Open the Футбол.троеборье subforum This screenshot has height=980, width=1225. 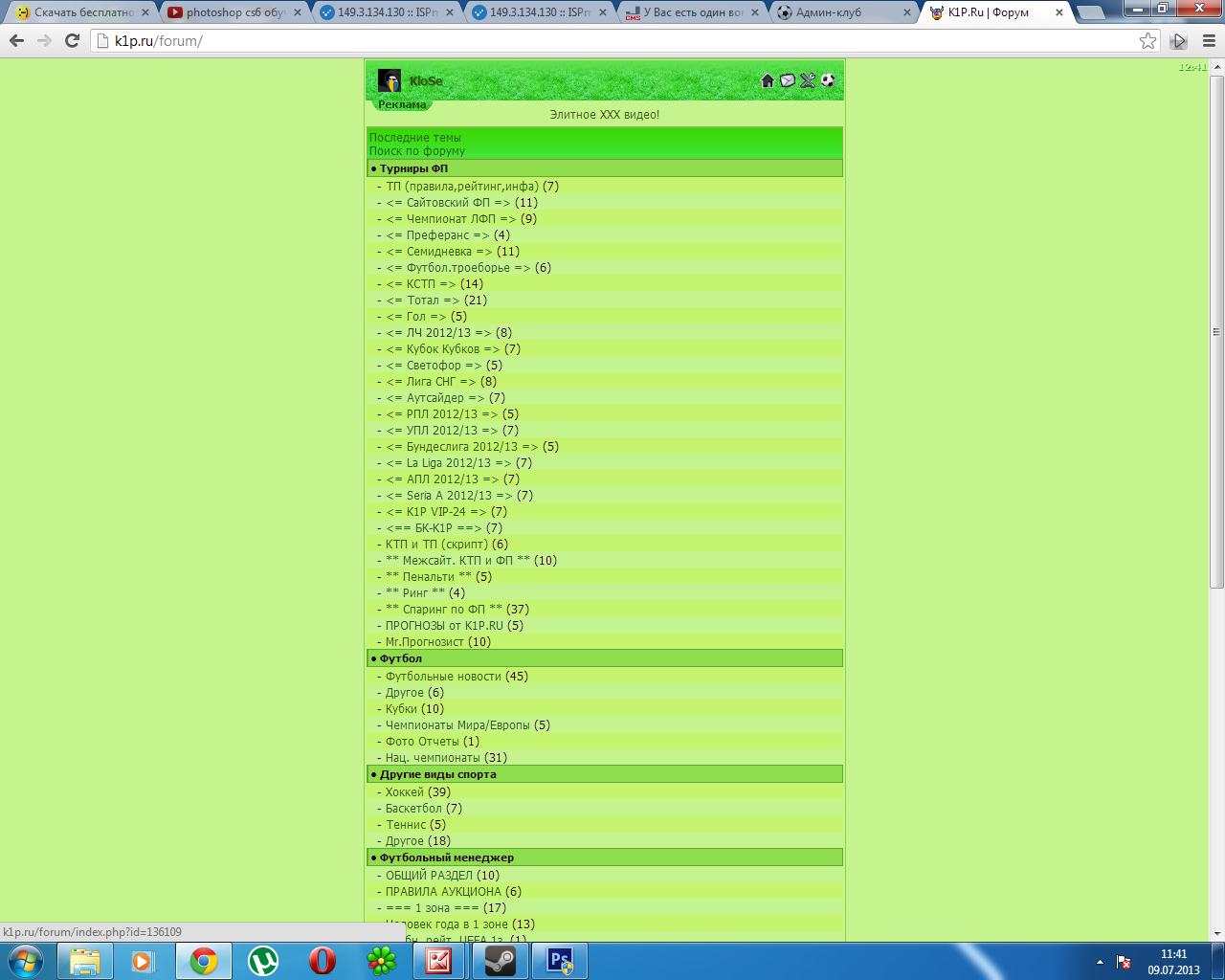click(x=458, y=268)
